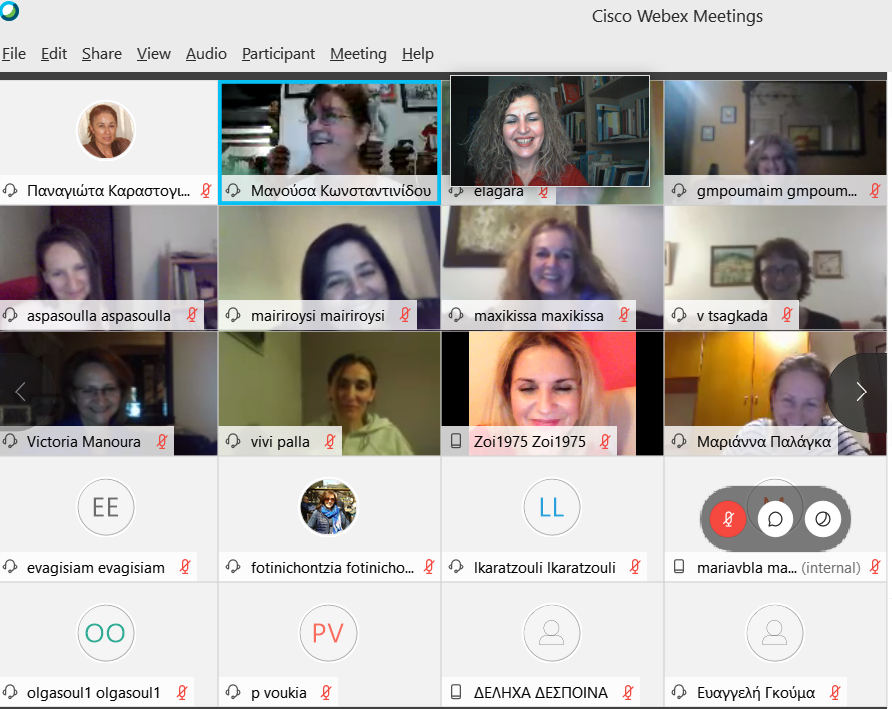The image size is (892, 709).
Task: Click the device icon beside ΔΕΛΗΧΑ ΔΕΣΠΟΙΝΑ
Action: 456,692
